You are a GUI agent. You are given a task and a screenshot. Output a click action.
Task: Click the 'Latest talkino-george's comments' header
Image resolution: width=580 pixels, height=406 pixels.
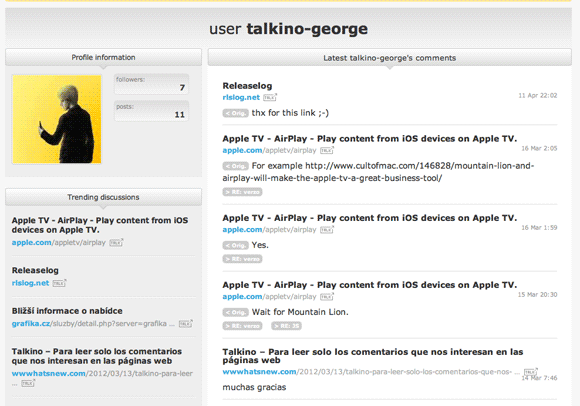click(390, 58)
